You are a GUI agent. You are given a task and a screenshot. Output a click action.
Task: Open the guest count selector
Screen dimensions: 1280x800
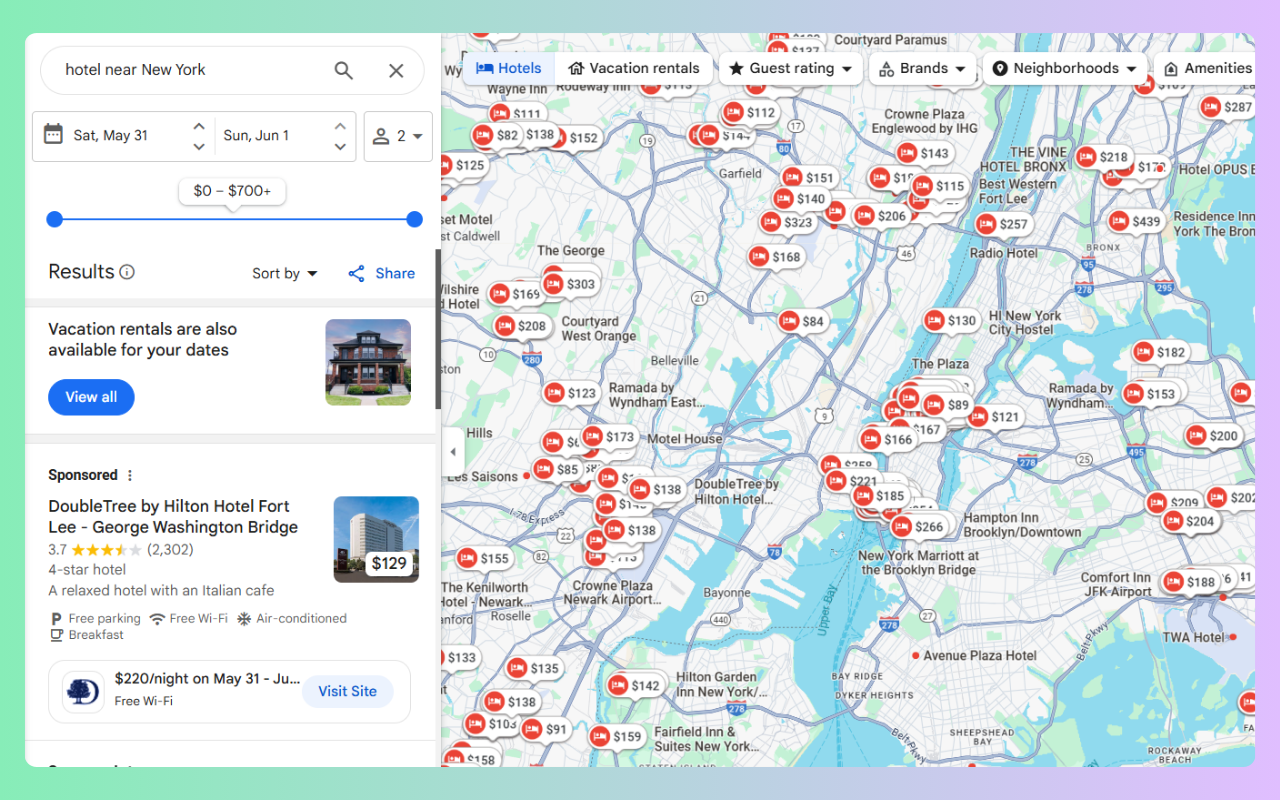pyautogui.click(x=398, y=136)
